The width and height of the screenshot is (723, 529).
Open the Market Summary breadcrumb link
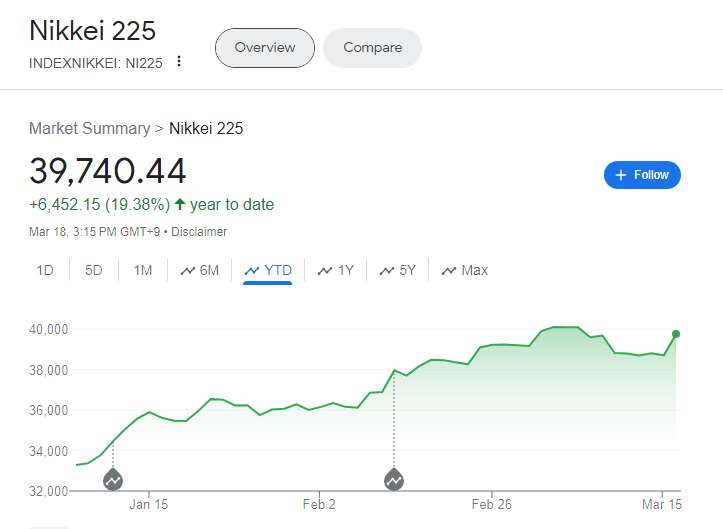[88, 128]
